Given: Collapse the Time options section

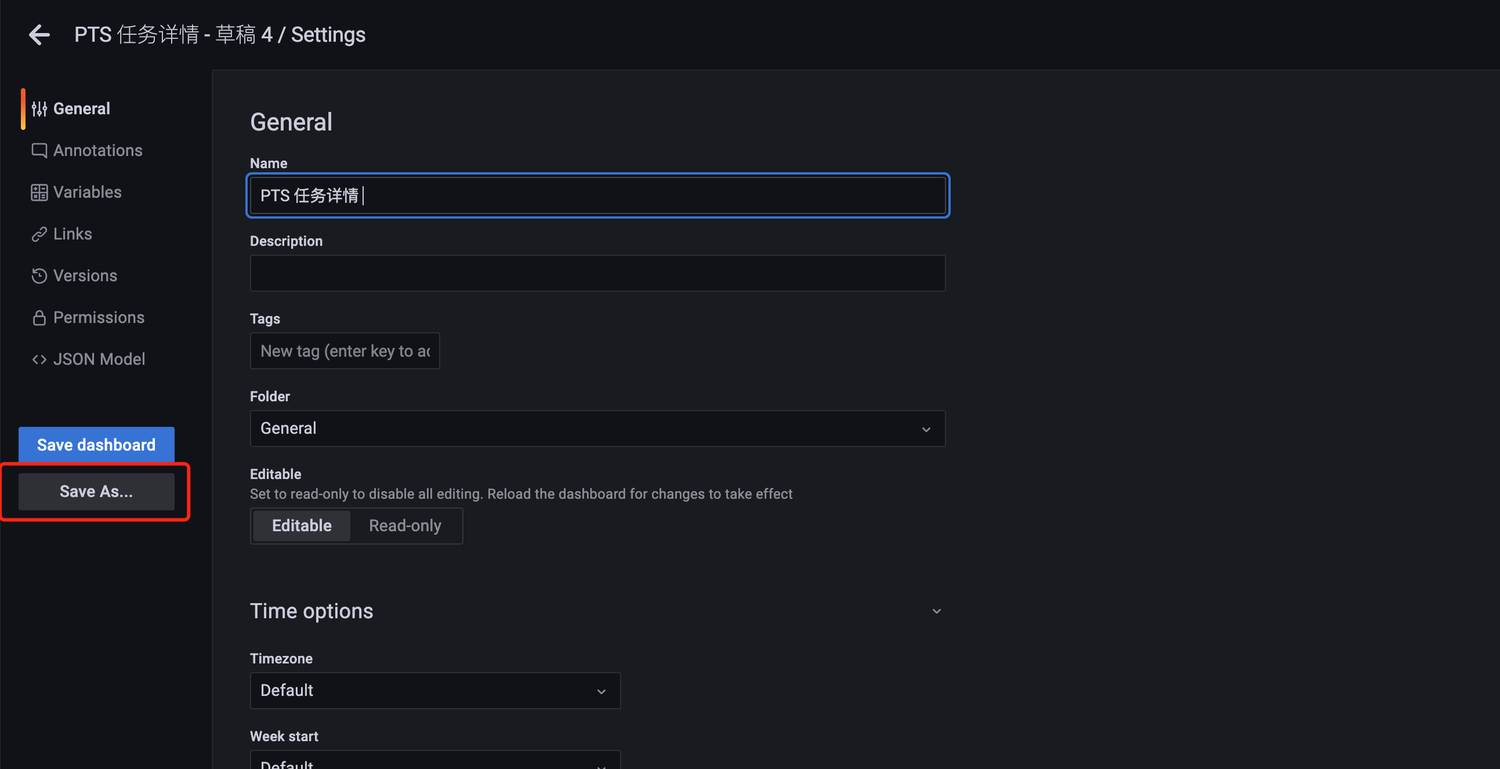Looking at the screenshot, I should (x=936, y=611).
